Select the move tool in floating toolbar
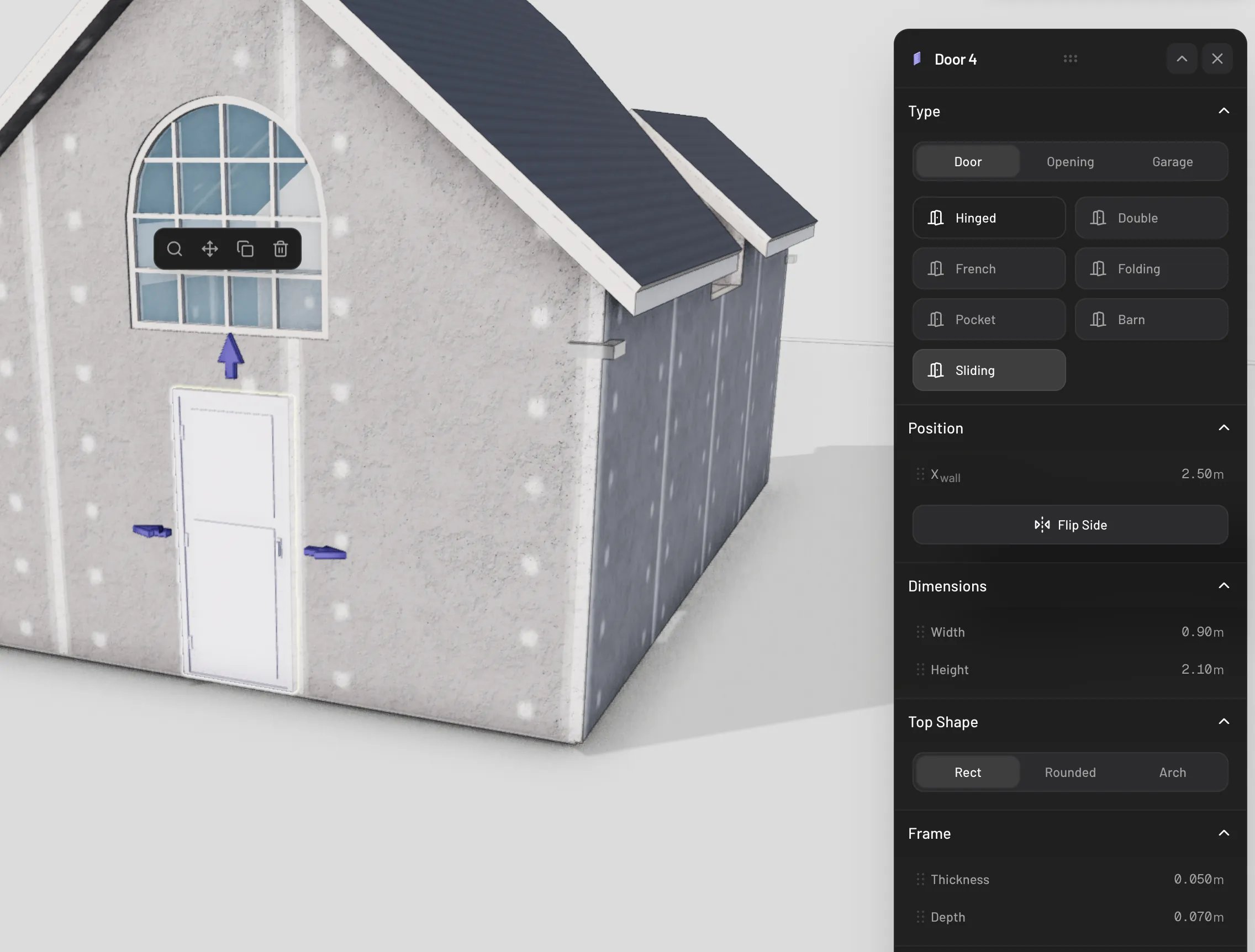The image size is (1255, 952). tap(210, 249)
